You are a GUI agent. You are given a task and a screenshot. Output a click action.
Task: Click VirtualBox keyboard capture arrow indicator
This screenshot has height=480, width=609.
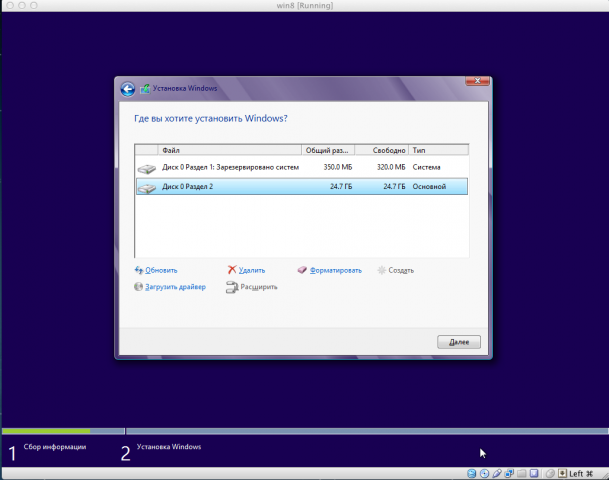pyautogui.click(x=562, y=473)
